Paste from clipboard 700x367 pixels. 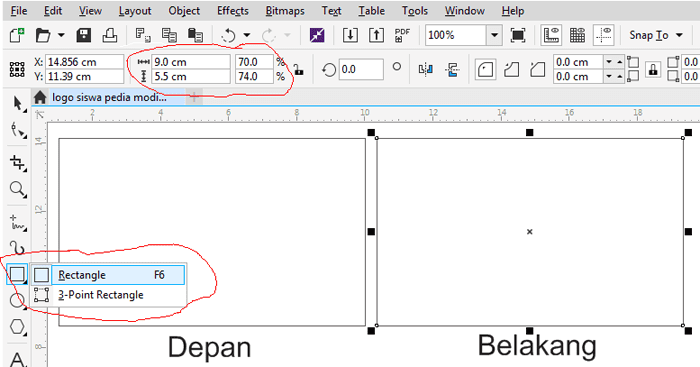[x=195, y=35]
